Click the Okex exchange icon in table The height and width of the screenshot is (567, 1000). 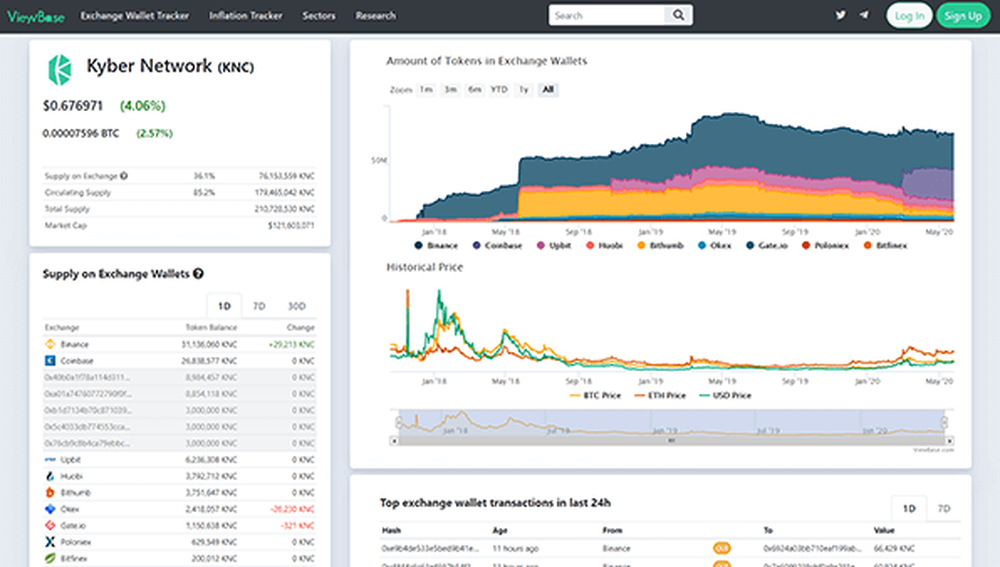tap(50, 509)
